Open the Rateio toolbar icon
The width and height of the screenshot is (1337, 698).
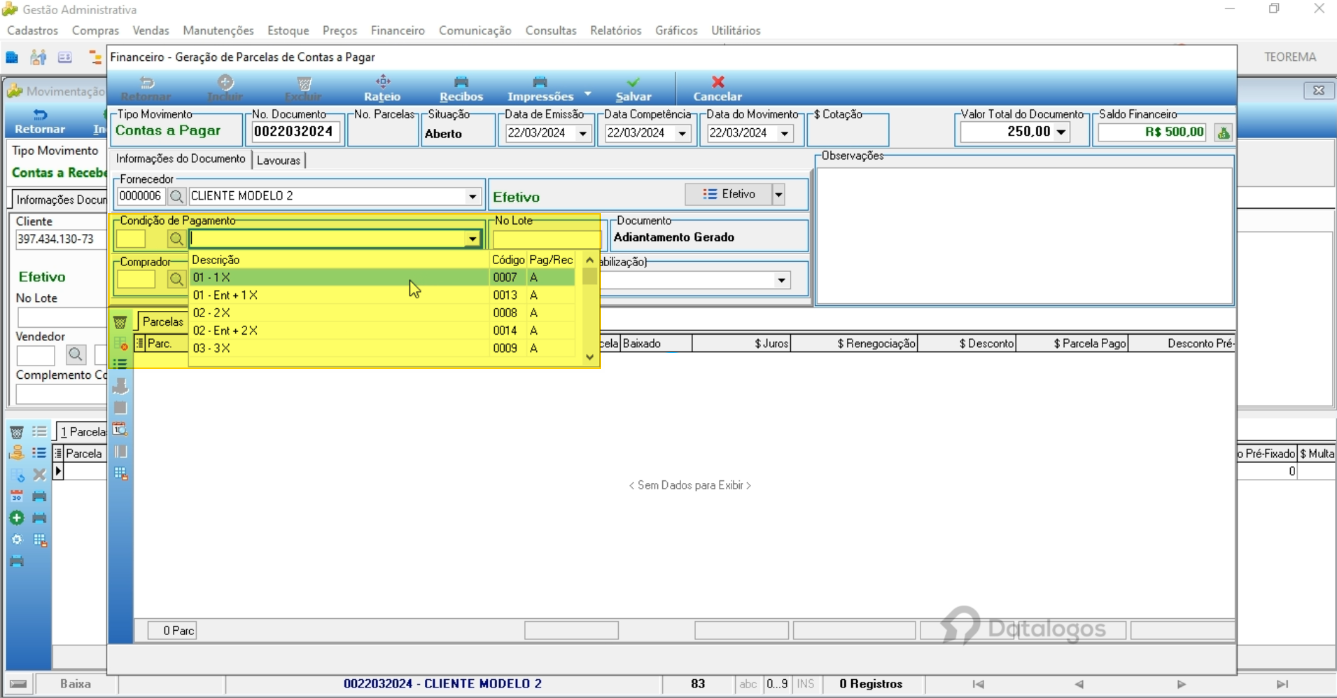point(382,82)
